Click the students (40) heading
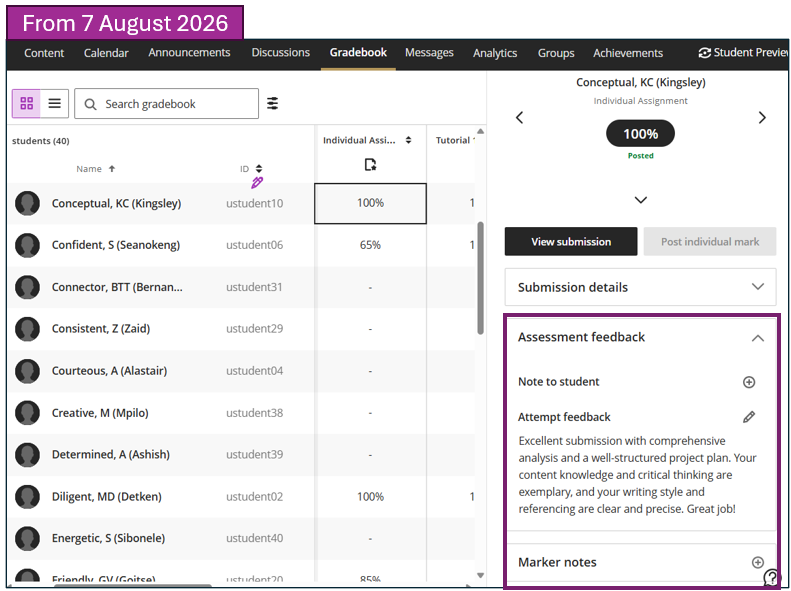This screenshot has height=591, width=791. (x=41, y=141)
